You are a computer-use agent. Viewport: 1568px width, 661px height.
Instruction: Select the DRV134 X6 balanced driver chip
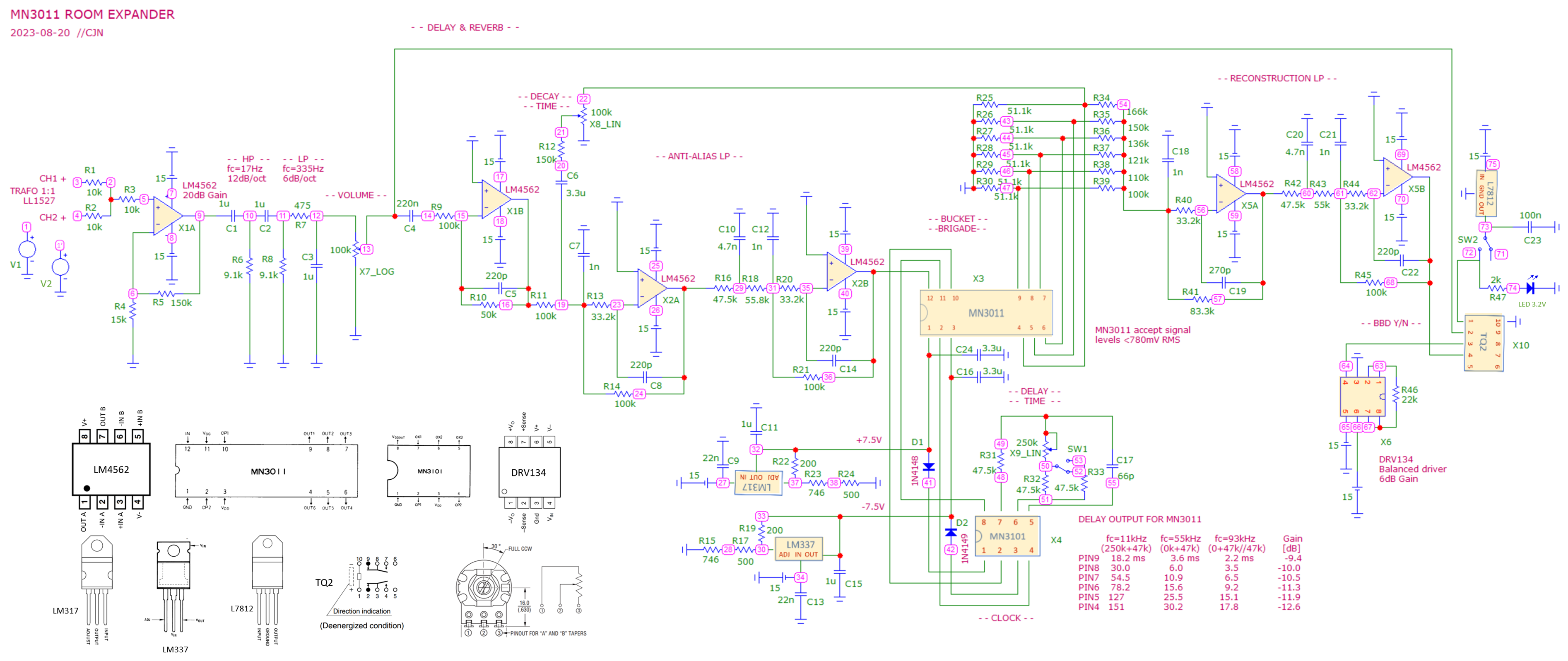pos(1362,396)
